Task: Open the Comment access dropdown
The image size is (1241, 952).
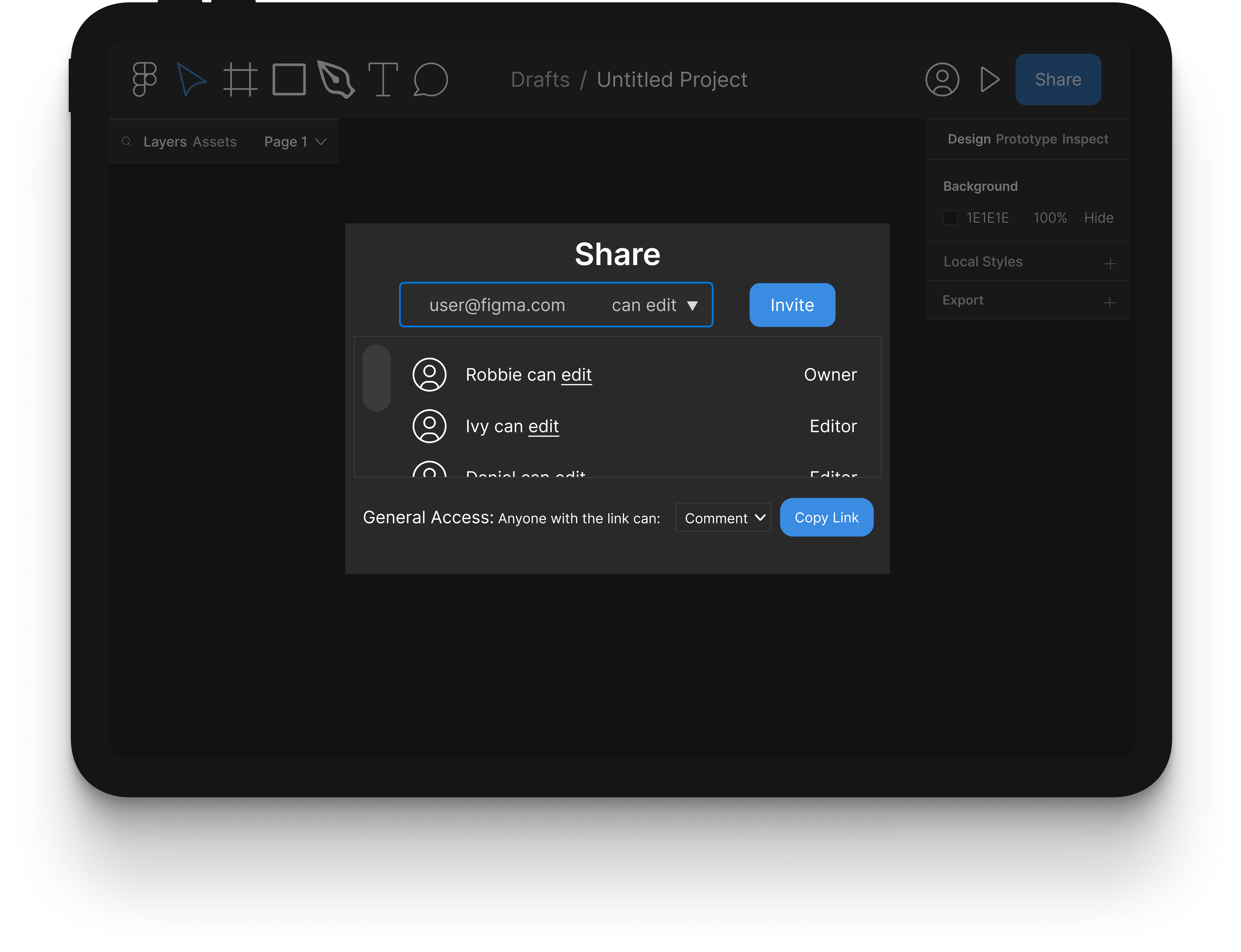Action: 723,518
